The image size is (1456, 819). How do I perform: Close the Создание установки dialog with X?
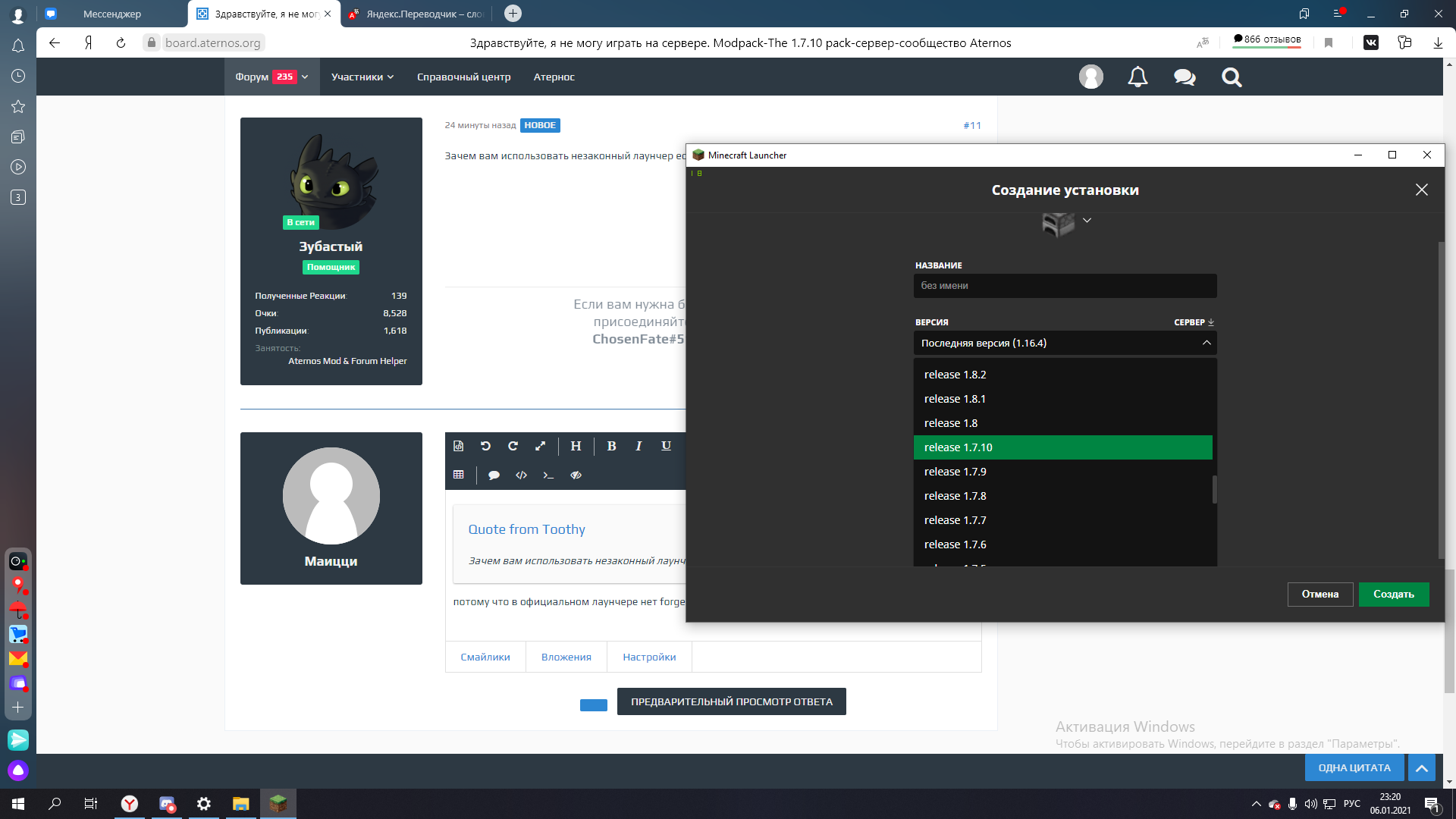[1422, 190]
